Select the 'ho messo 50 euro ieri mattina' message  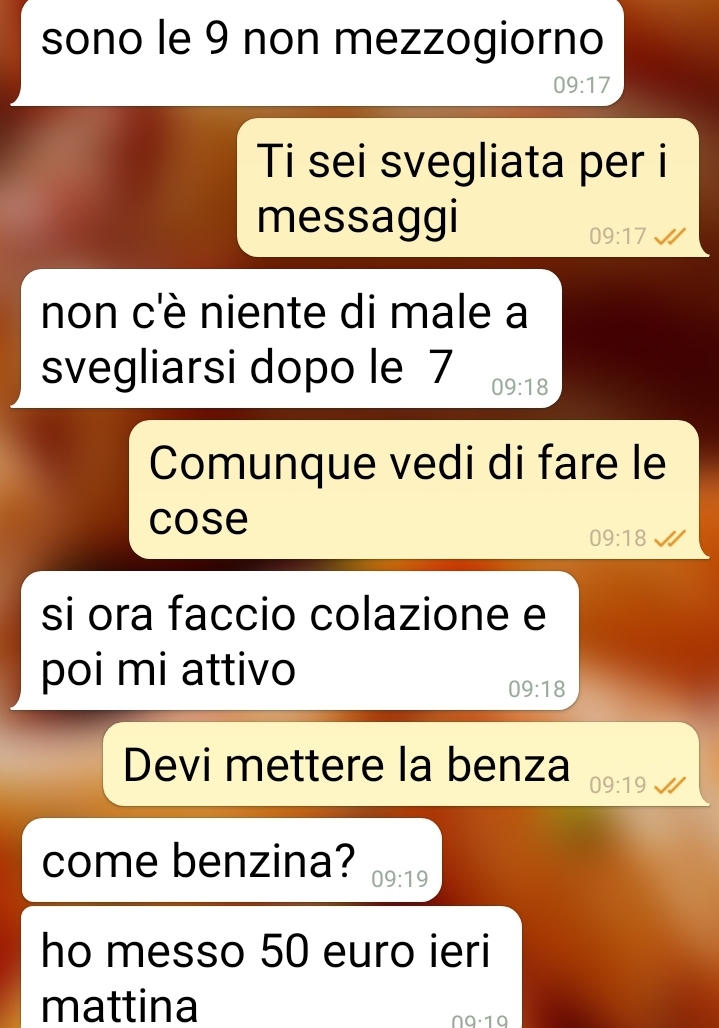coord(272,968)
